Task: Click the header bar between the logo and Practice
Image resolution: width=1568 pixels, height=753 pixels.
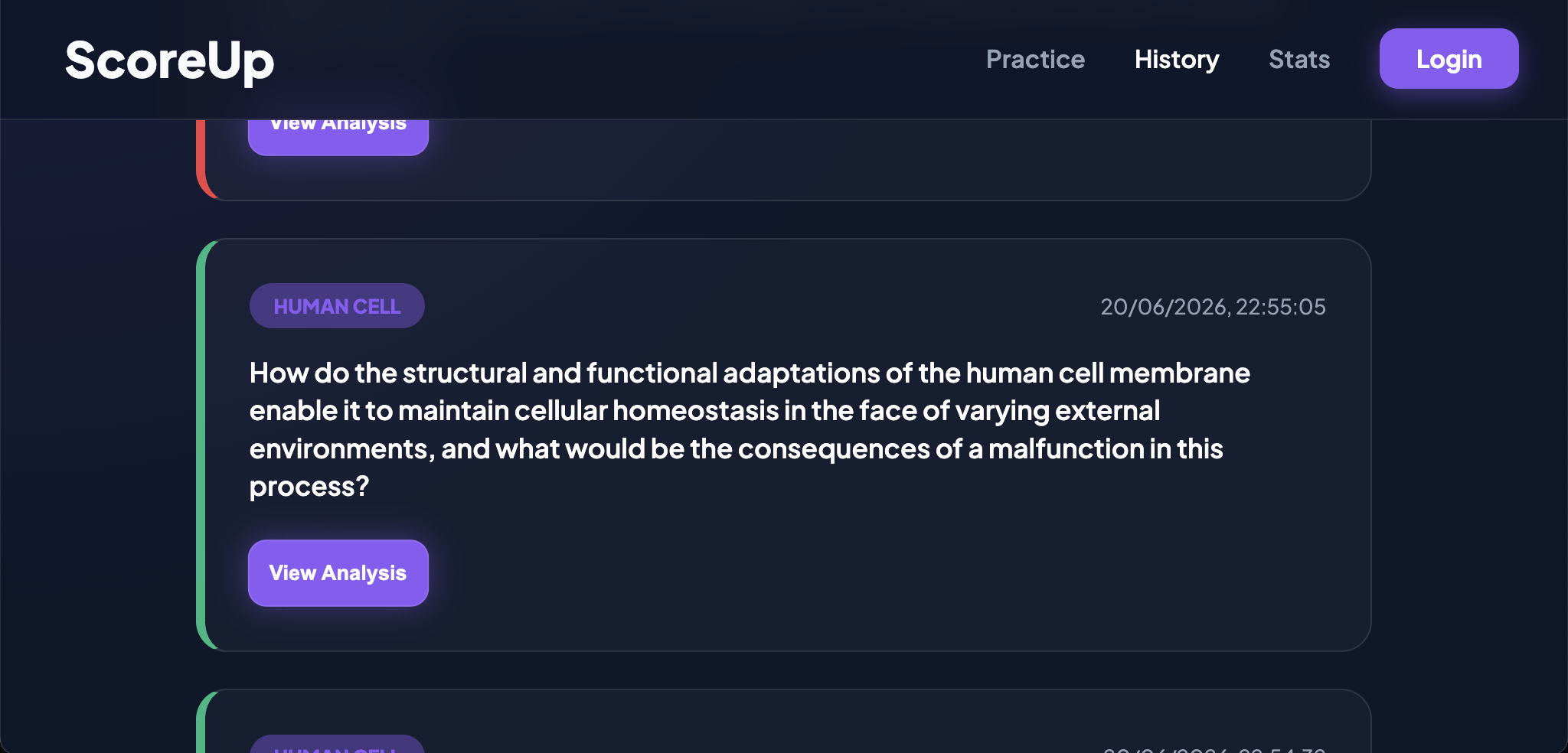Action: pyautogui.click(x=628, y=60)
